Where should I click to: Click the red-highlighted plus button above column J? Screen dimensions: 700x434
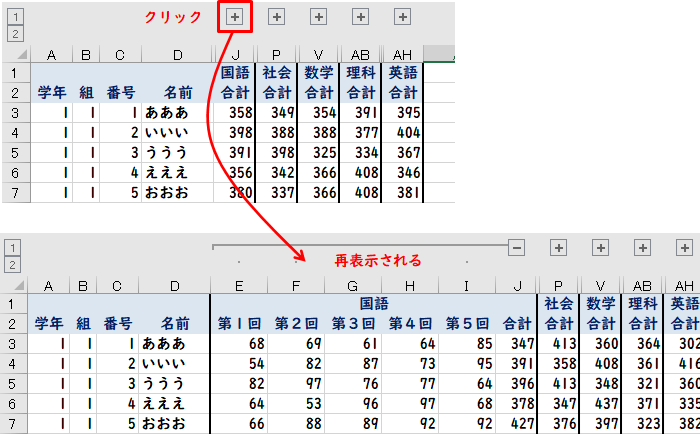233,17
